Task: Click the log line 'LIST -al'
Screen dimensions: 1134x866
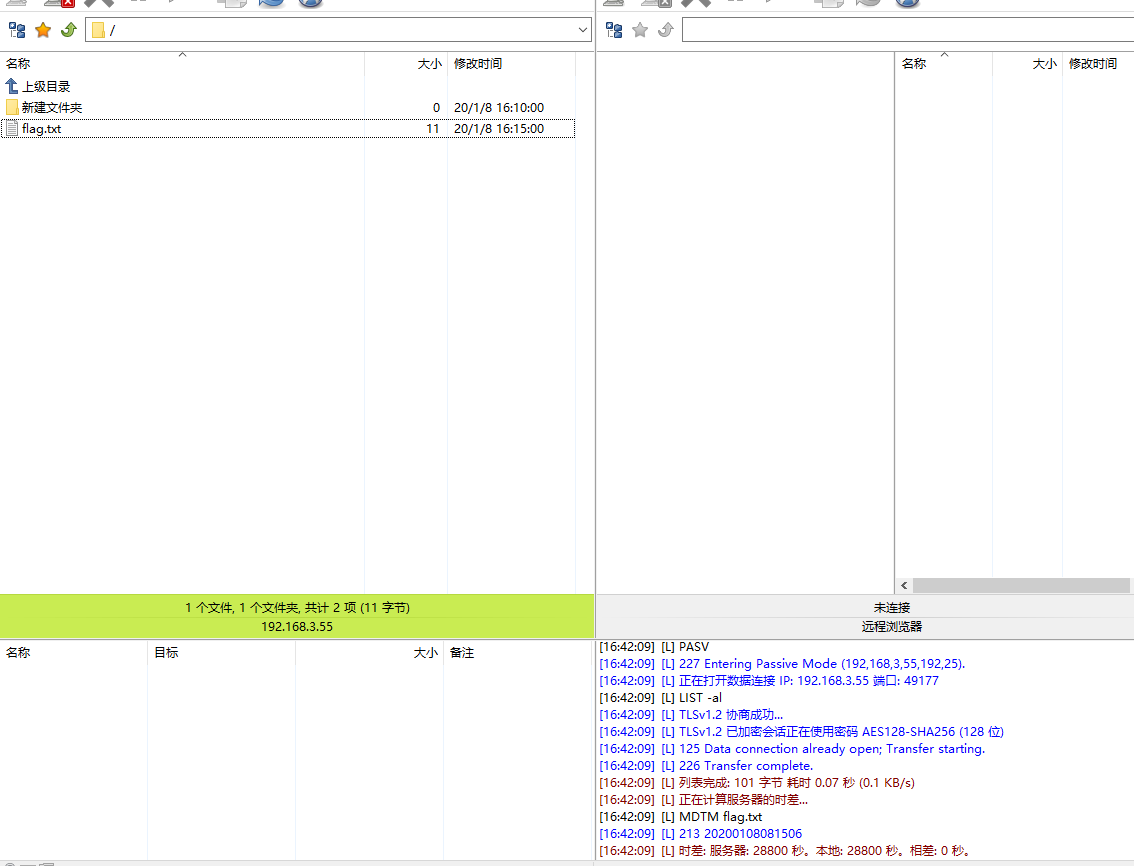Action: point(660,697)
